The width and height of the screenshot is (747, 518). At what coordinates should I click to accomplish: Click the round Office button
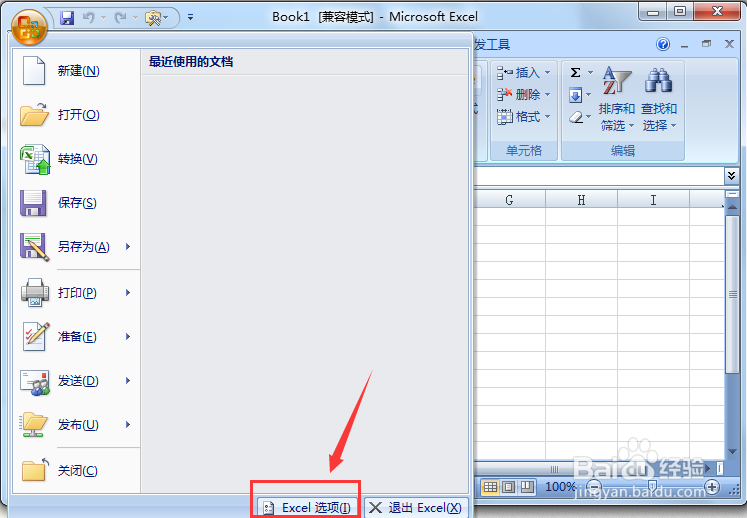click(29, 27)
